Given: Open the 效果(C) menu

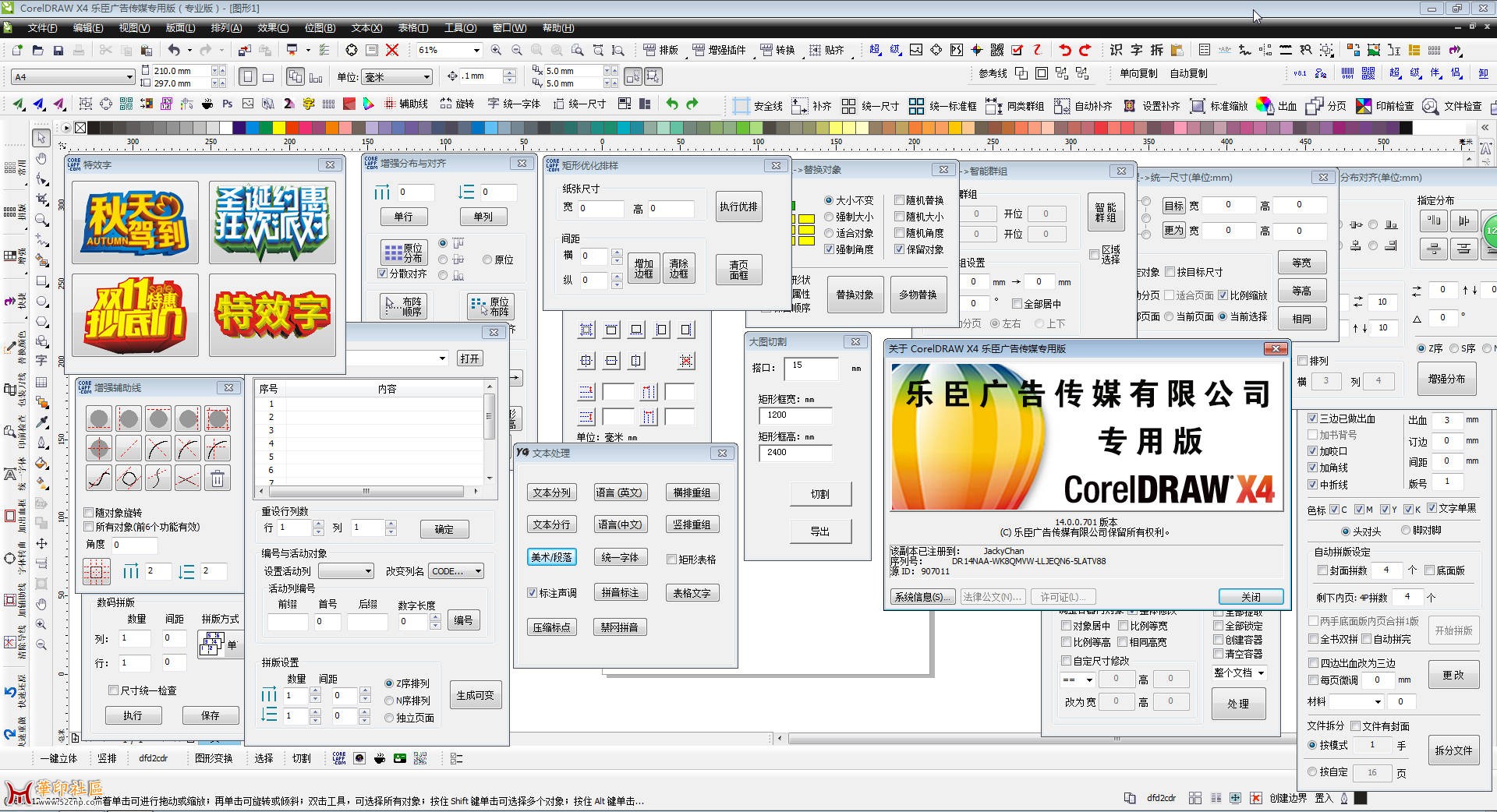Looking at the screenshot, I should [273, 28].
